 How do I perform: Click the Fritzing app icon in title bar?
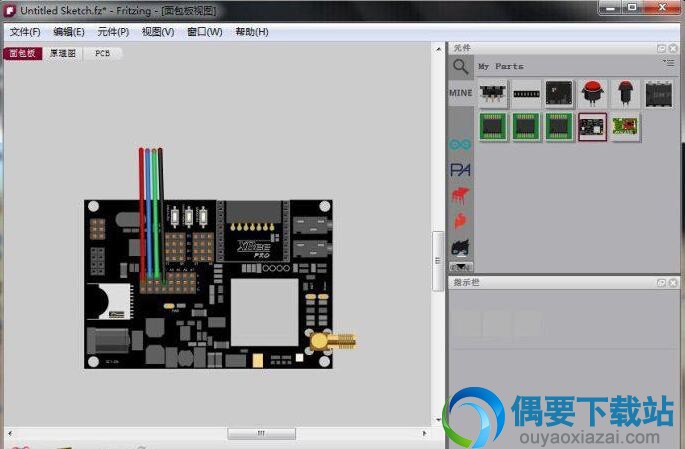pos(10,11)
